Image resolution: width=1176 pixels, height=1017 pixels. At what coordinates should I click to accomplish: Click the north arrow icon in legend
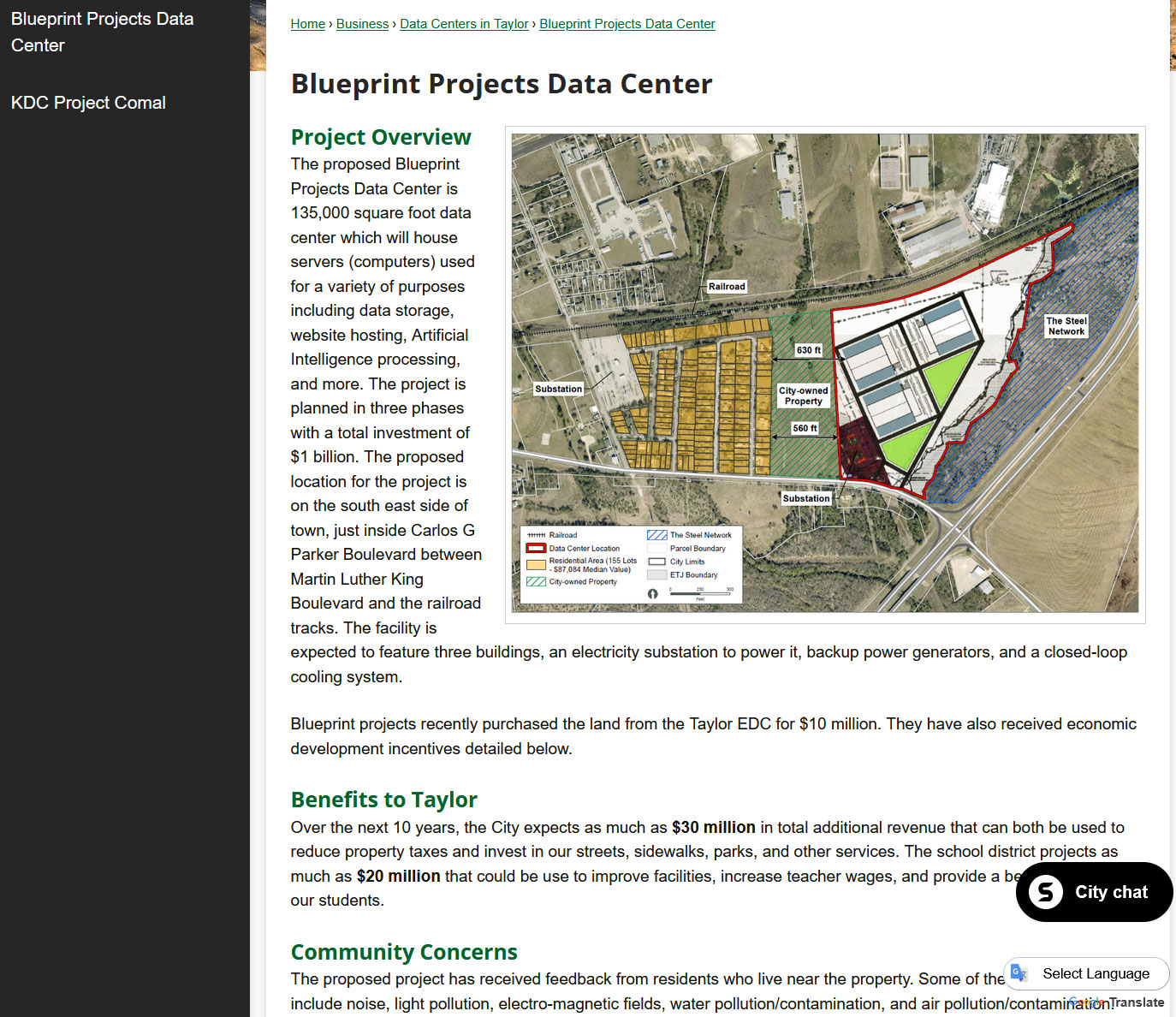(653, 593)
